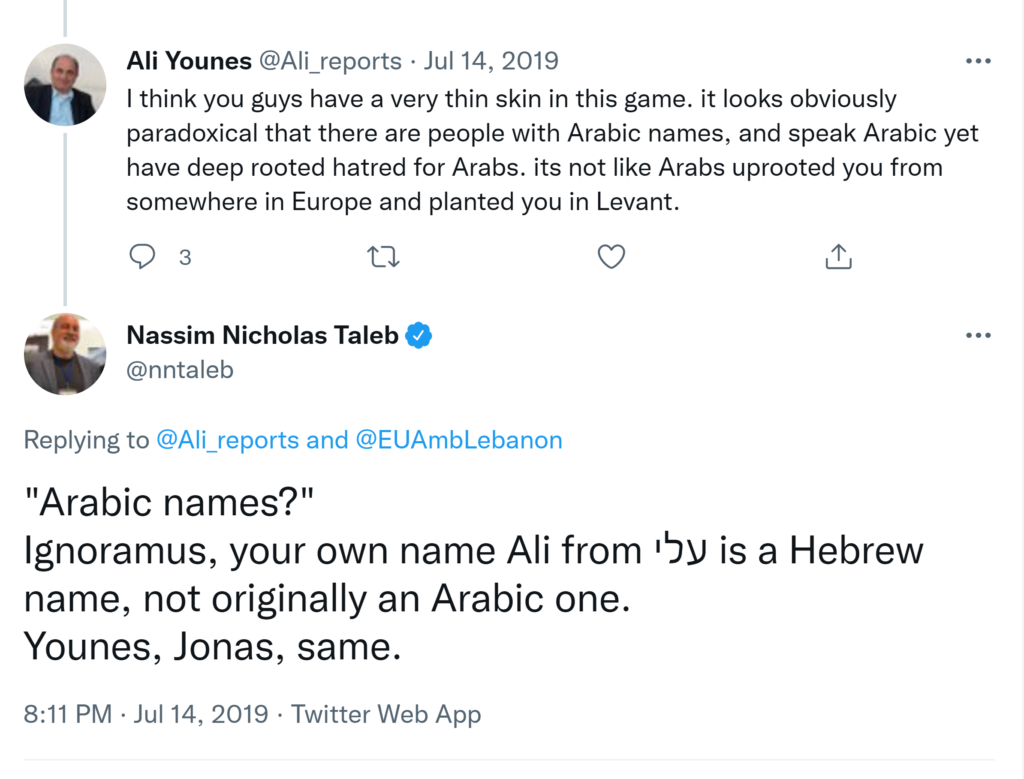
Task: Click the reply count 3 on Ali's tweet
Action: (185, 258)
